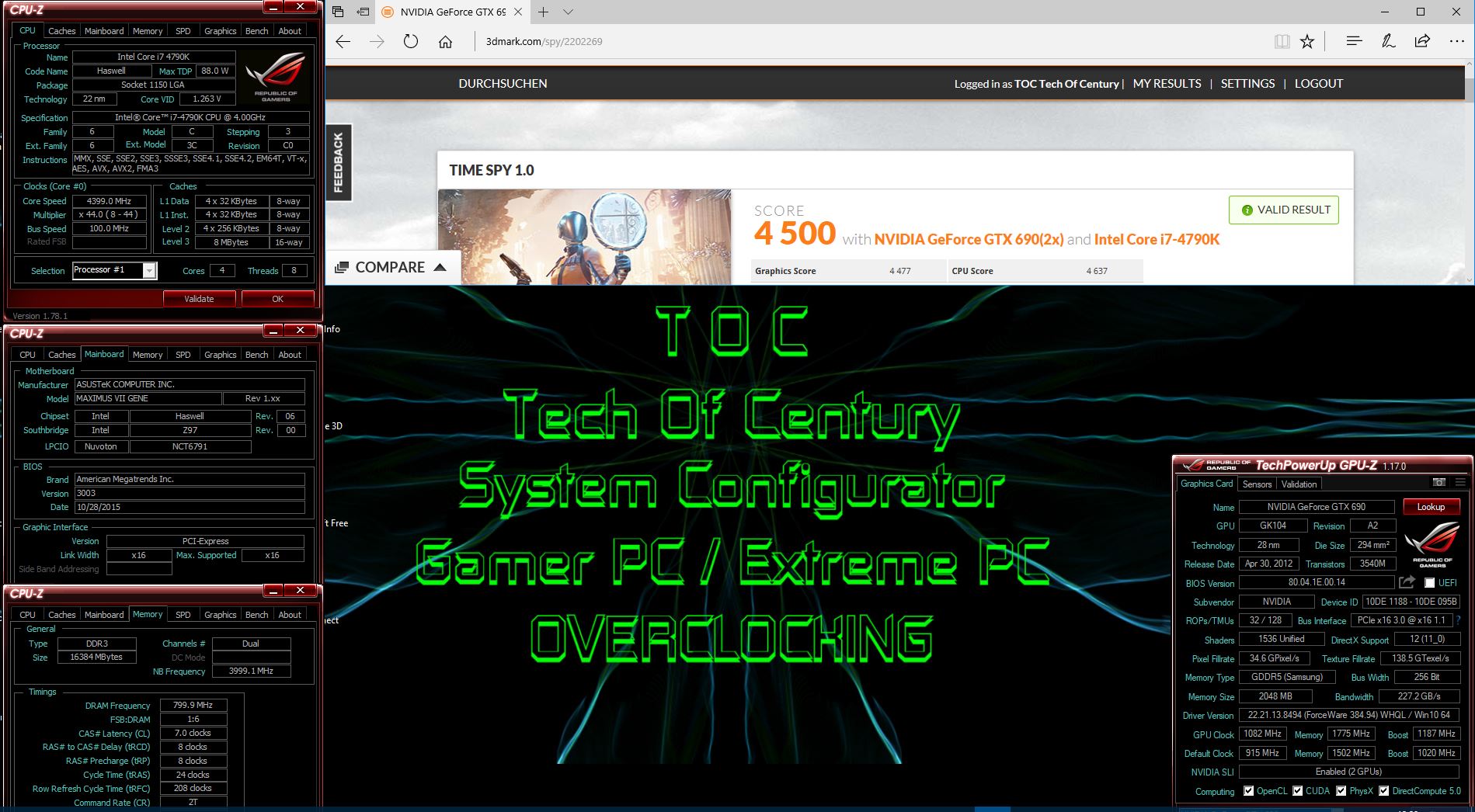Refresh the 3dmark page

pos(411,42)
